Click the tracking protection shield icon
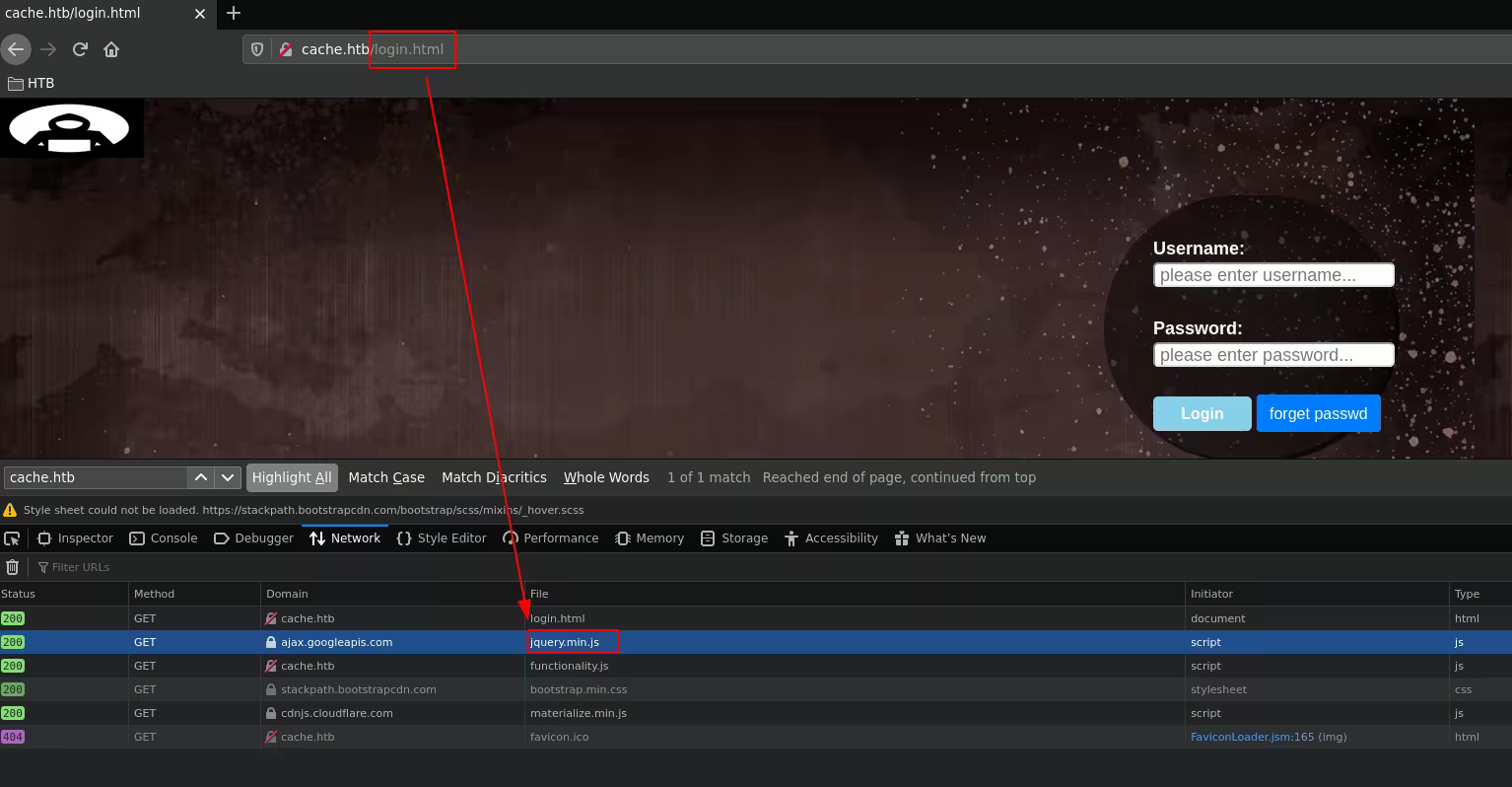The height and width of the screenshot is (787, 1512). (257, 49)
